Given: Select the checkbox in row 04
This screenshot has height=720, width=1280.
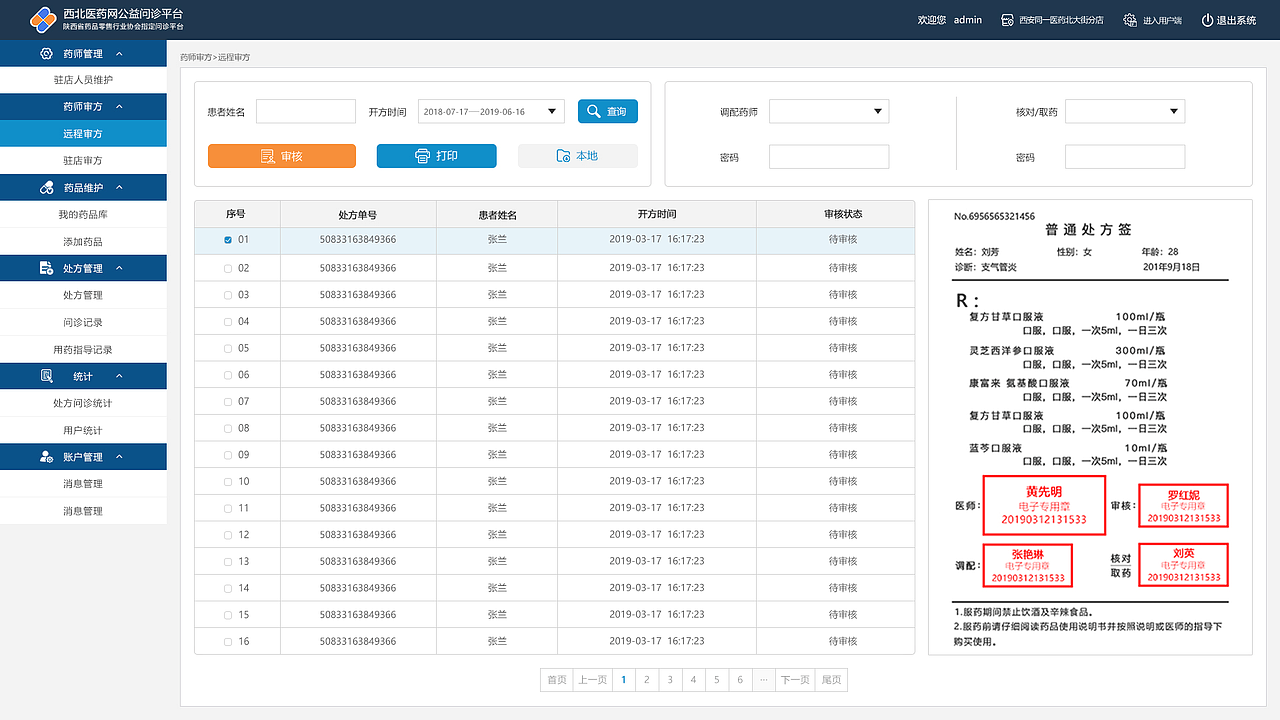Looking at the screenshot, I should click(x=228, y=322).
